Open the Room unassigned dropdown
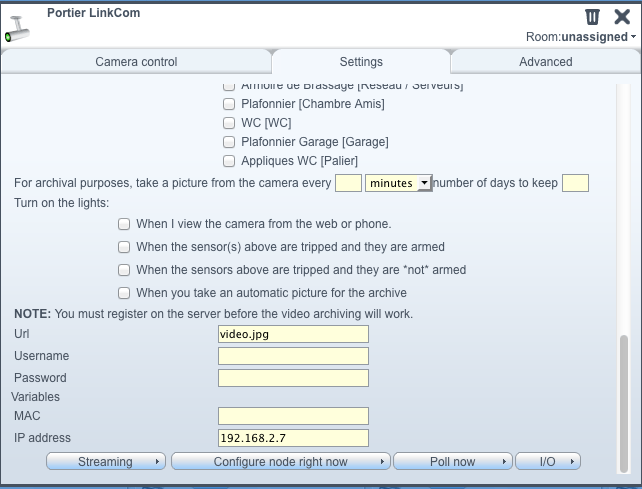Viewport: 642px width, 489px height. 581,37
